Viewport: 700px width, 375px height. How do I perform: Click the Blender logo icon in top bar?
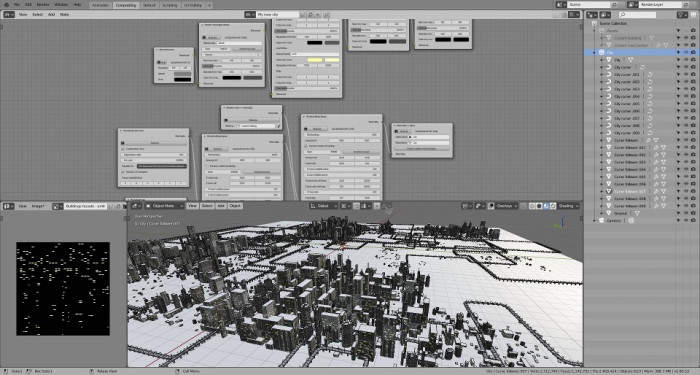[5, 5]
